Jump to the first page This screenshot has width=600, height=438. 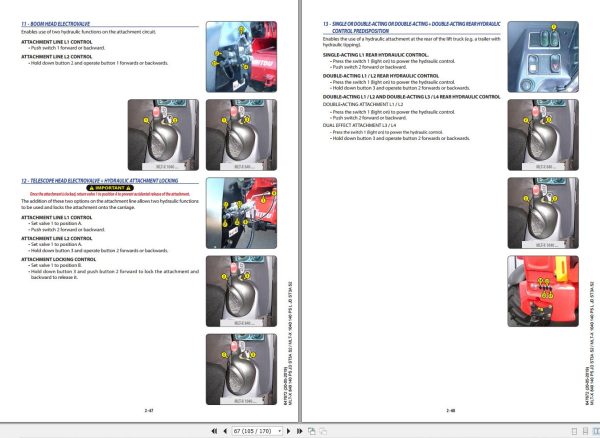tap(214, 431)
